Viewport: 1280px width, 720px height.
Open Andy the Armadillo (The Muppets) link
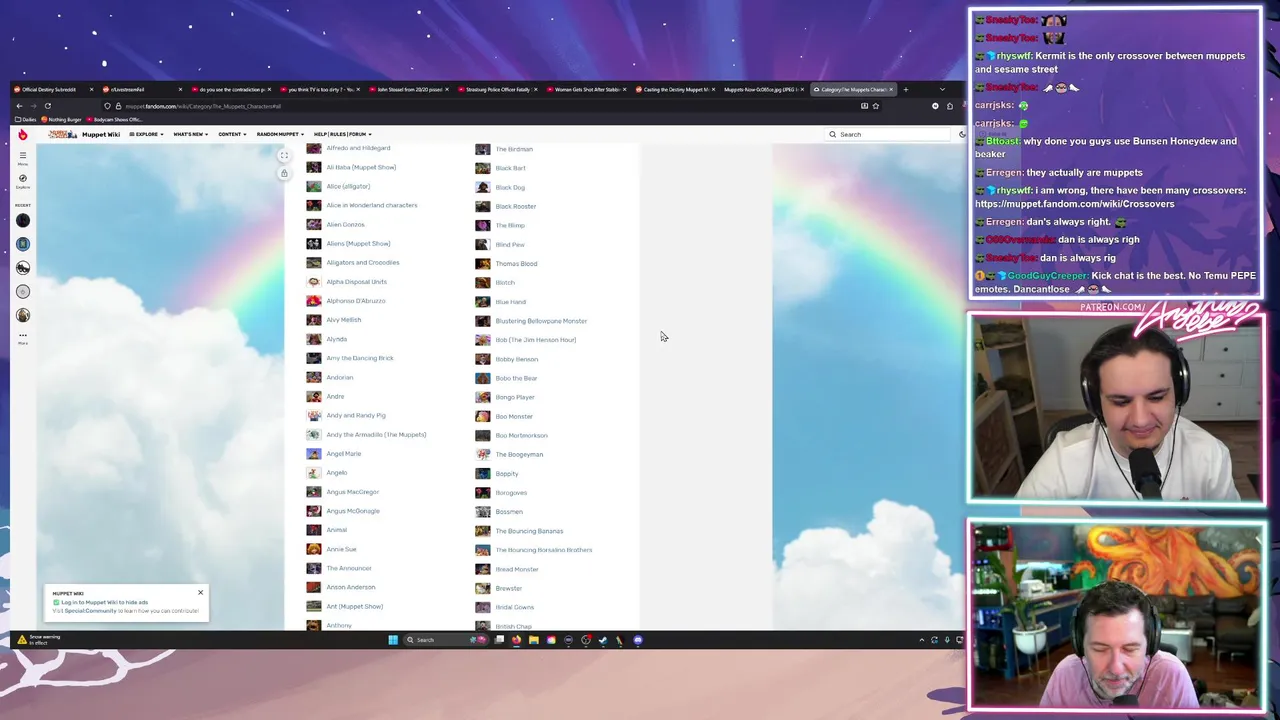pyautogui.click(x=376, y=435)
